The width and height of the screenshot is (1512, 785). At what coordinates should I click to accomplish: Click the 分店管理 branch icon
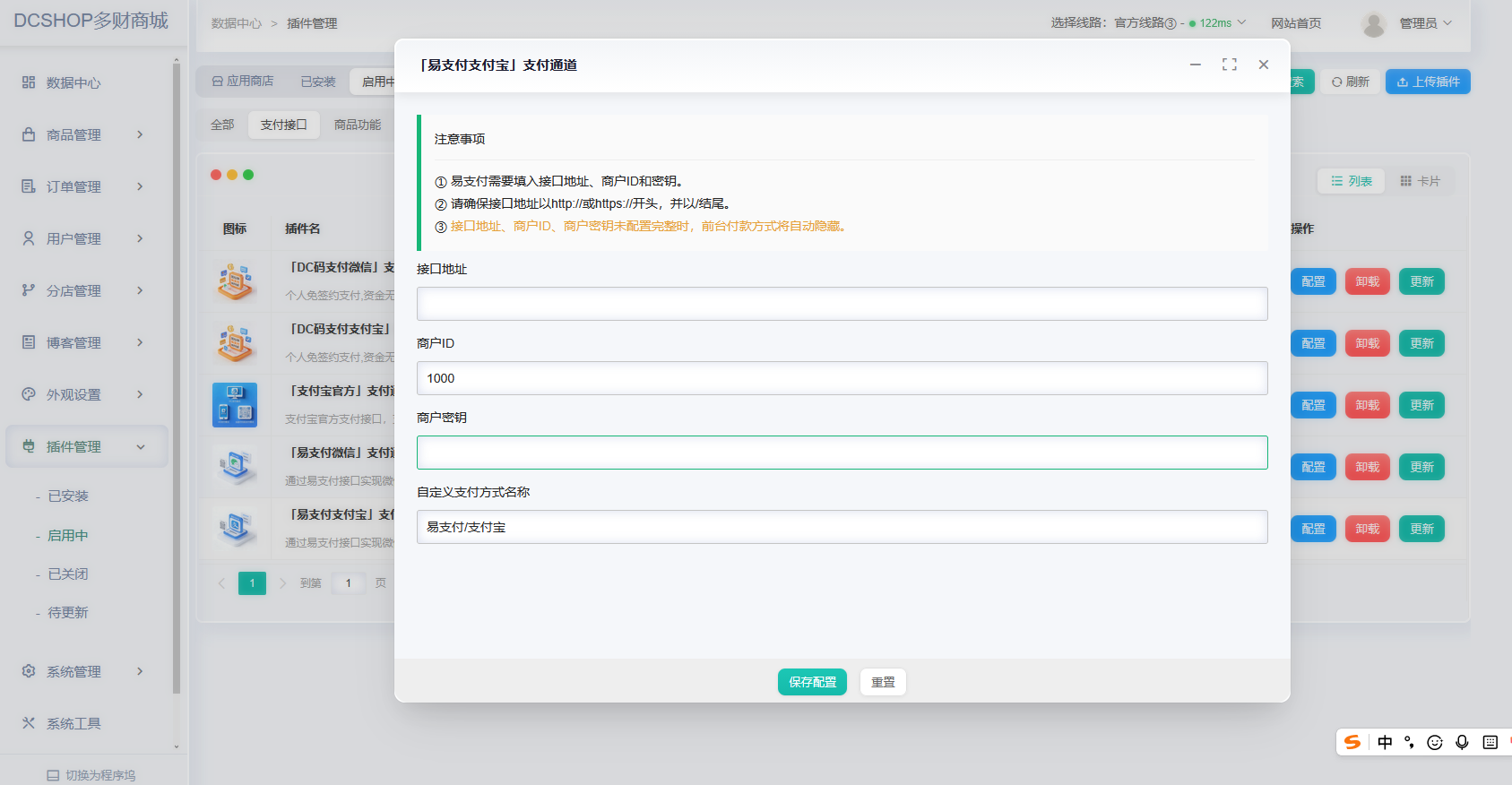point(29,290)
